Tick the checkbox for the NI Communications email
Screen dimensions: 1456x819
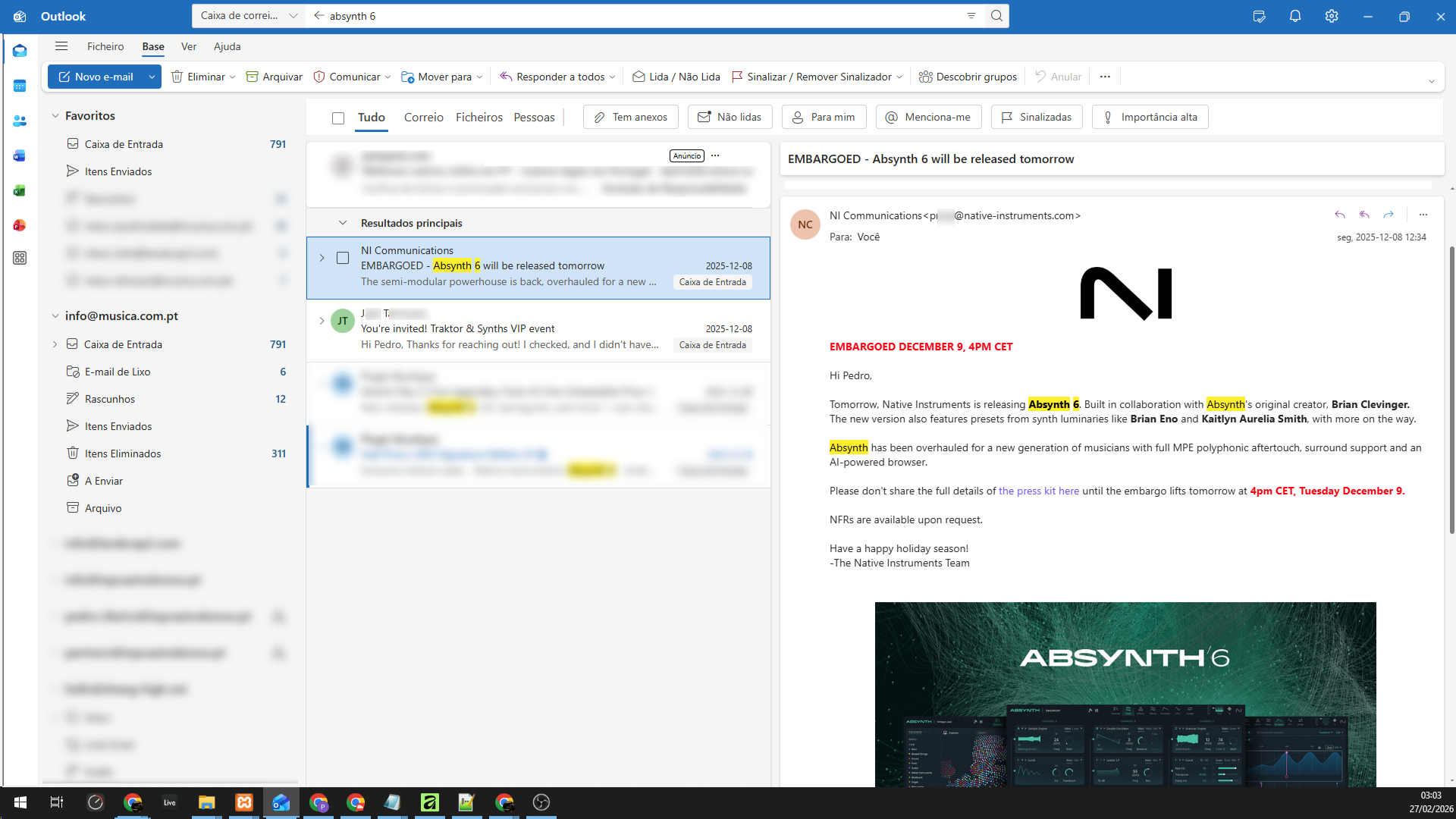coord(343,259)
